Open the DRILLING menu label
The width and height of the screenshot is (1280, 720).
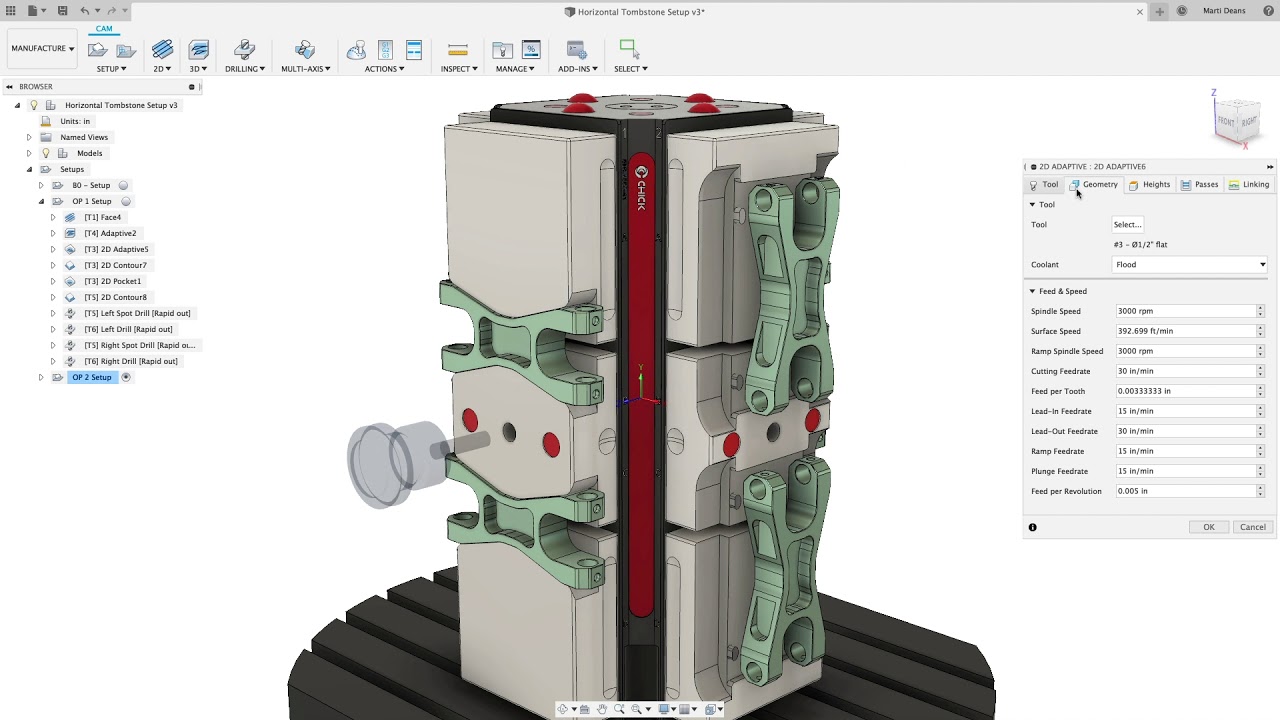(x=245, y=69)
